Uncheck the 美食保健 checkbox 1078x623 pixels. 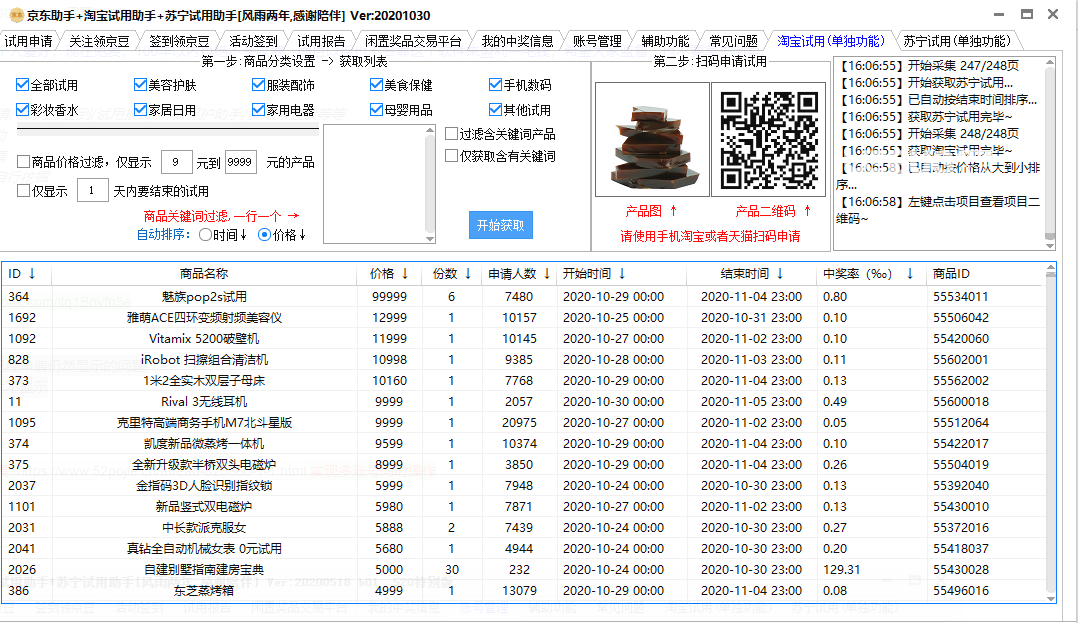376,85
